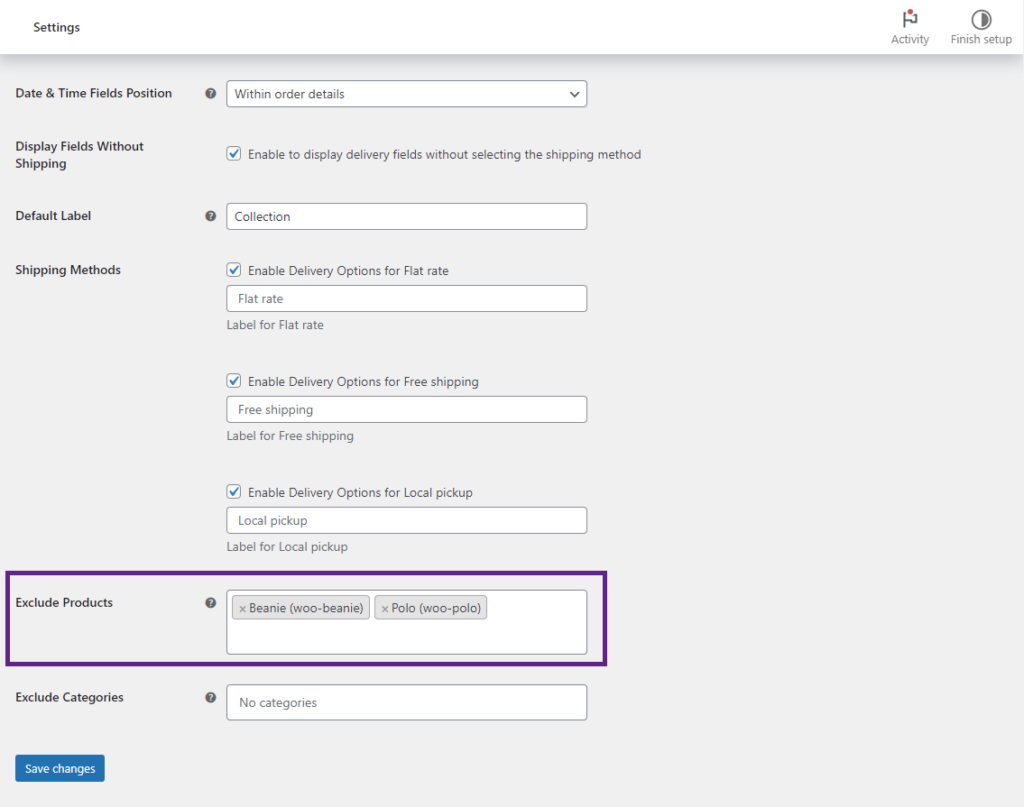The image size is (1024, 807).
Task: Open the Within order details dropdown
Action: click(x=406, y=94)
